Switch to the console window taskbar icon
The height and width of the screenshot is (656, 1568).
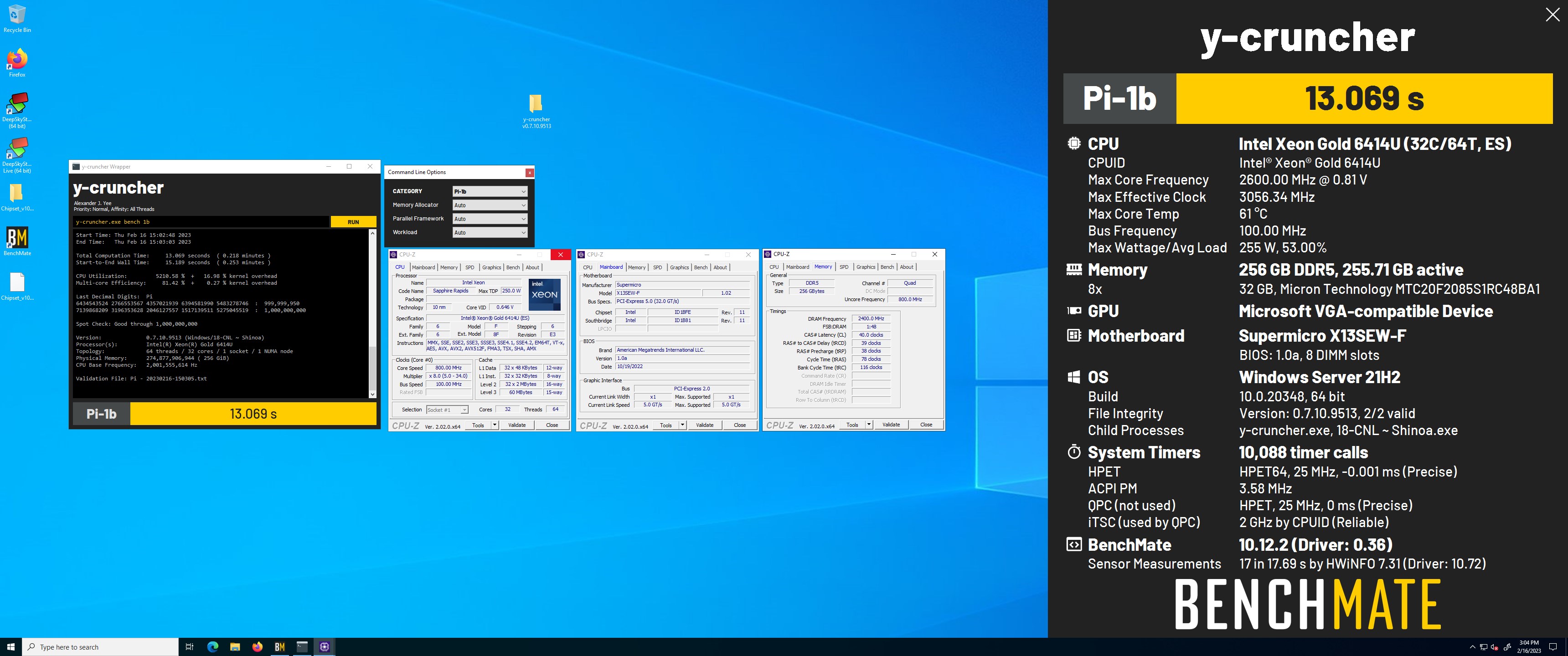click(x=303, y=646)
